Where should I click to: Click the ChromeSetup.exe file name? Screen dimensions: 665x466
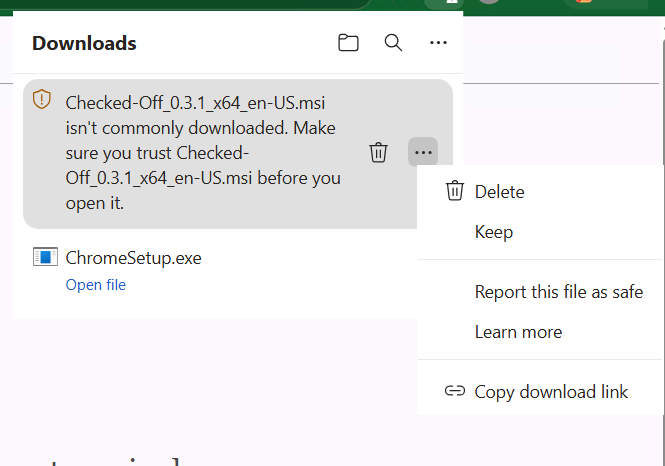tap(134, 258)
